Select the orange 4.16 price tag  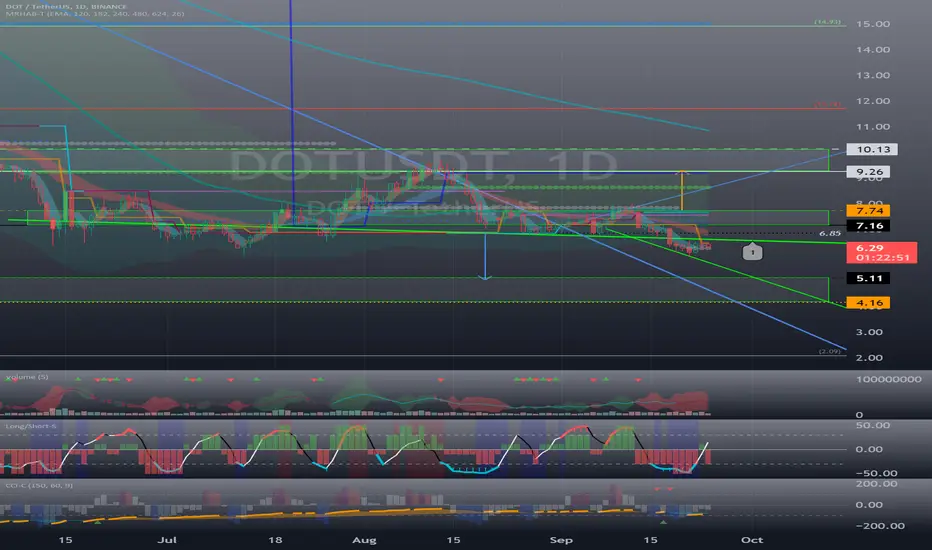[x=868, y=303]
